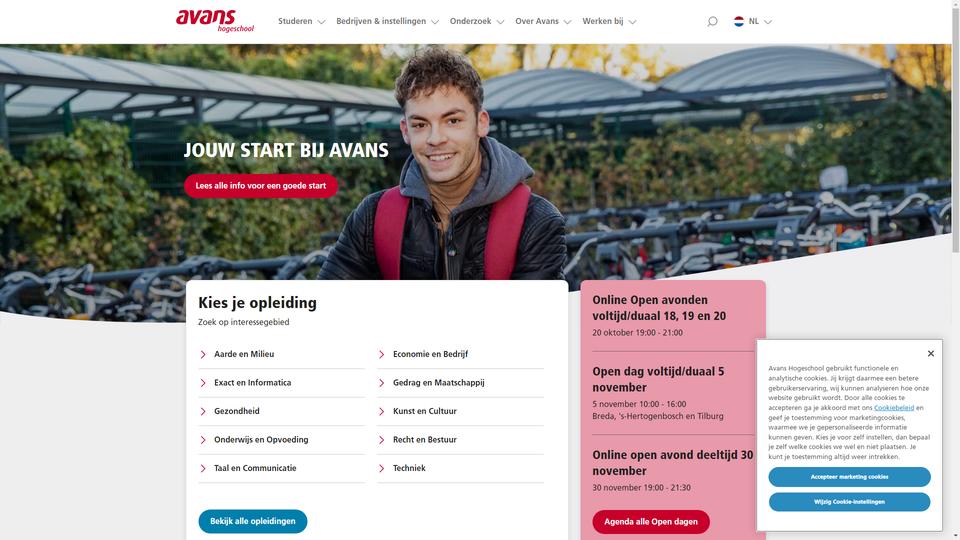The width and height of the screenshot is (960, 540).
Task: Open the search magnifier icon
Action: 712,21
